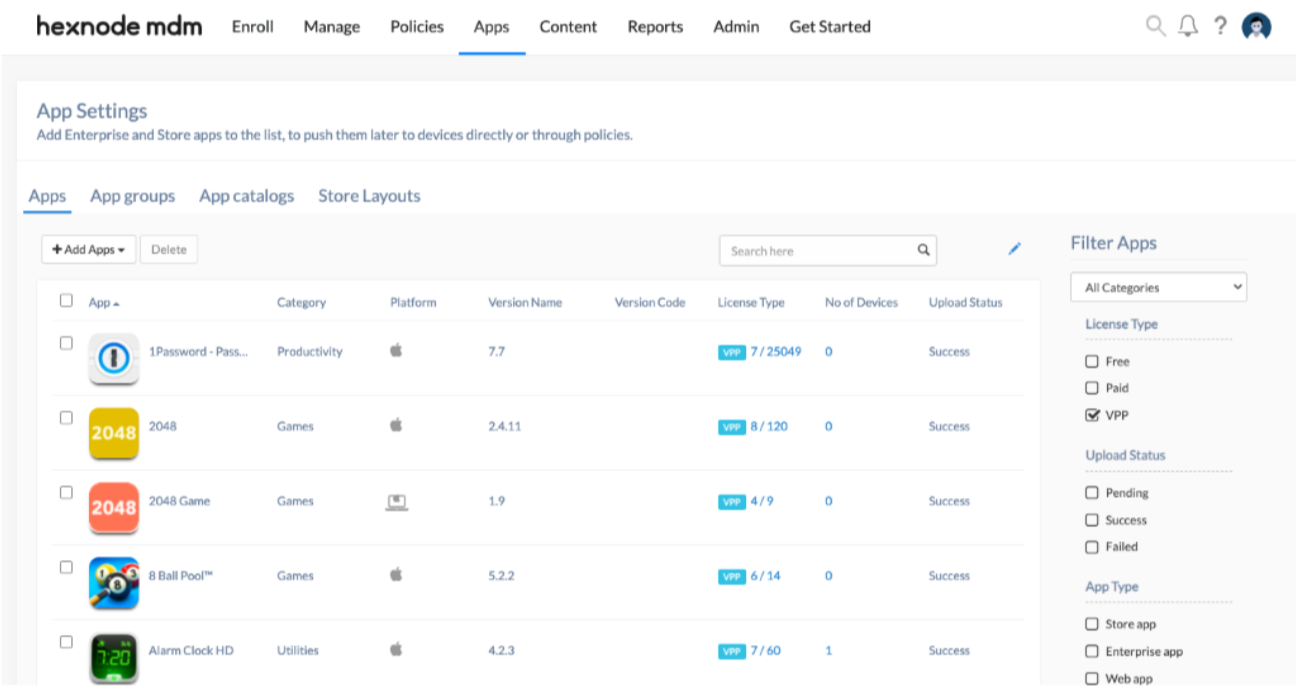The height and width of the screenshot is (697, 1296).
Task: Click the laptop platform icon for 2048 Game
Action: (x=397, y=501)
